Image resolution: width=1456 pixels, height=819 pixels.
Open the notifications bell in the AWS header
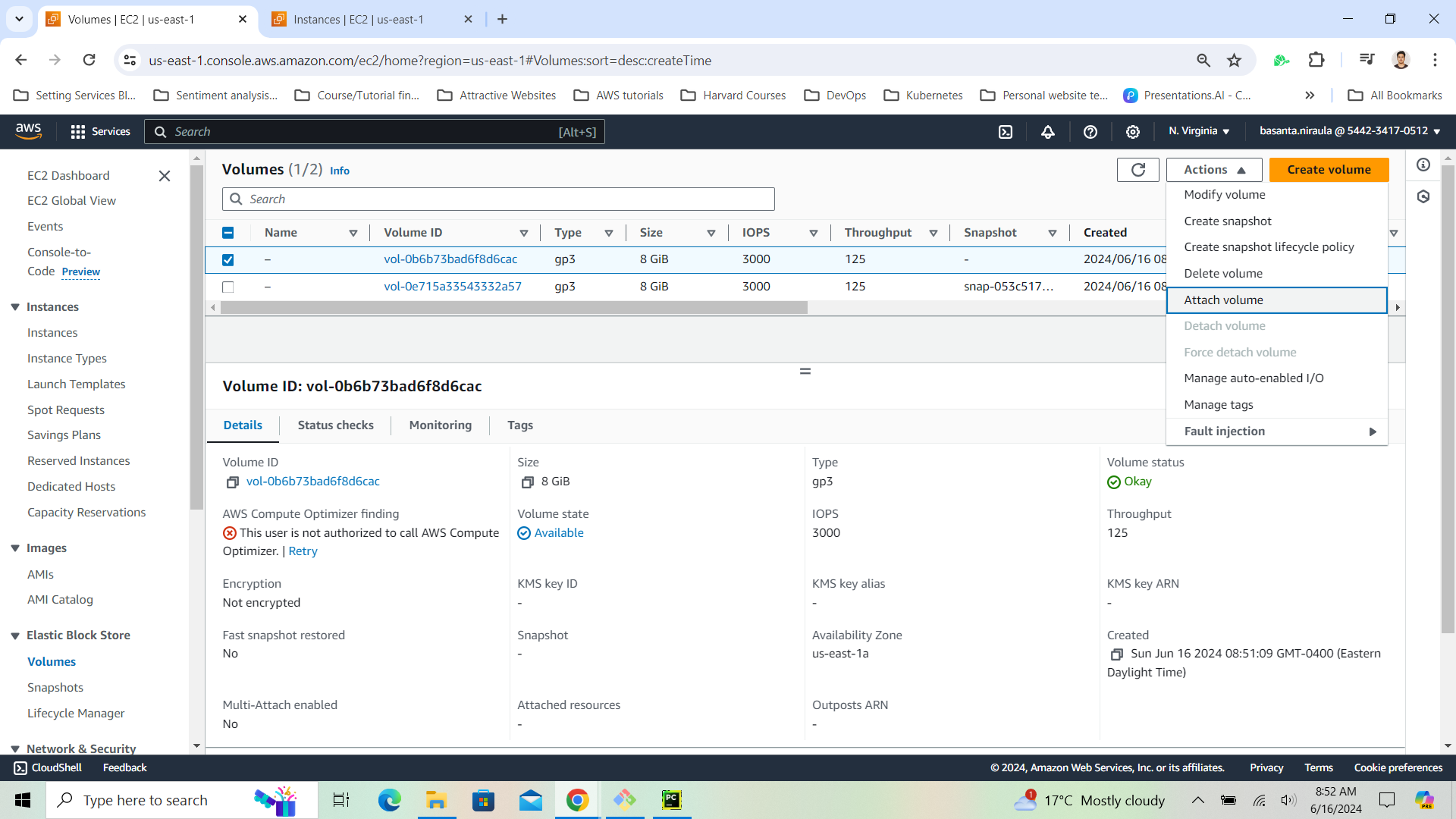click(1048, 132)
